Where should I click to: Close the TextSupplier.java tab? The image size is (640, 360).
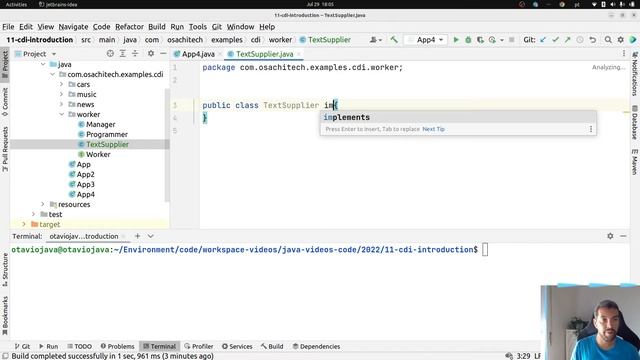point(299,54)
